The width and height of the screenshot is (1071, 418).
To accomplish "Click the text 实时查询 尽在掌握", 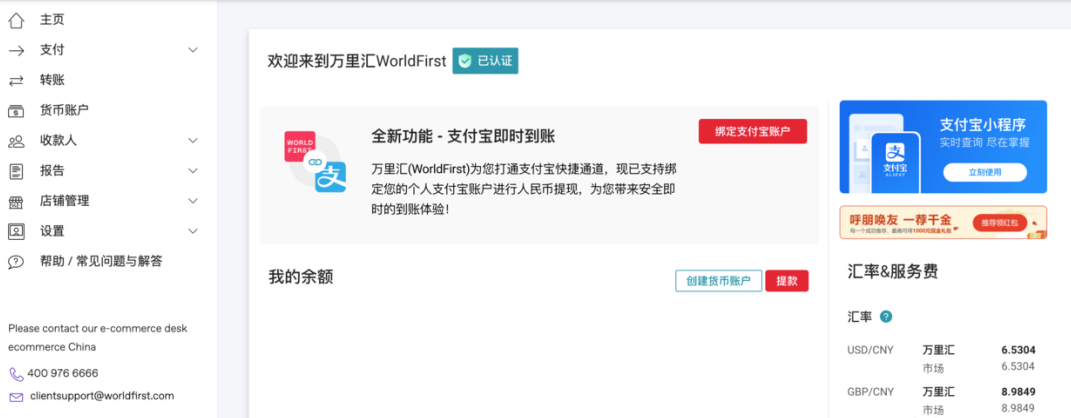I will click(984, 143).
